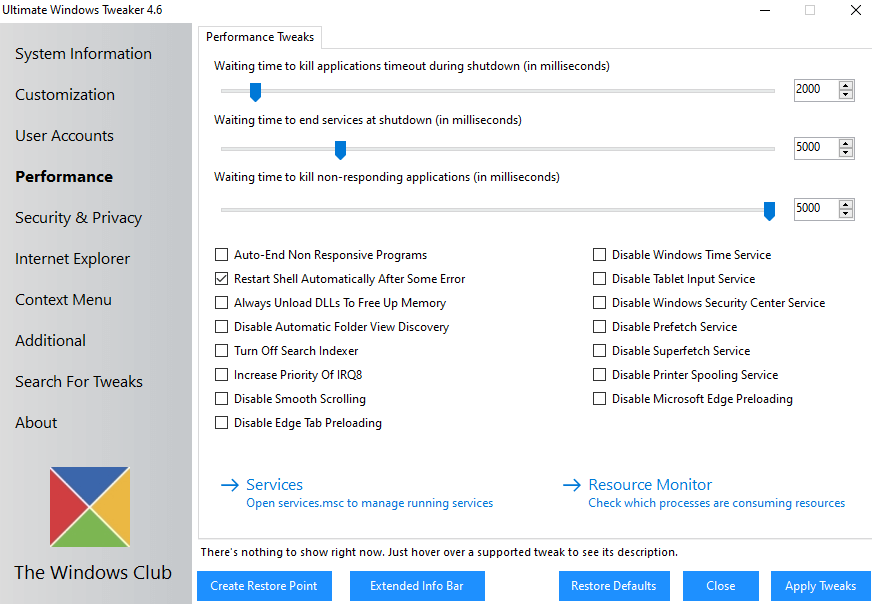Check Disable Superfetch Service

coord(600,351)
